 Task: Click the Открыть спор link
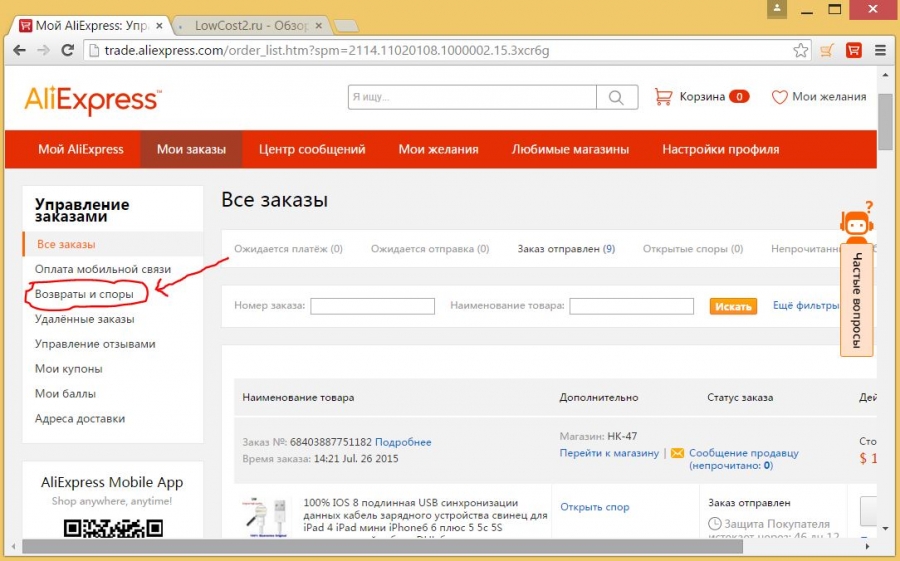point(595,507)
